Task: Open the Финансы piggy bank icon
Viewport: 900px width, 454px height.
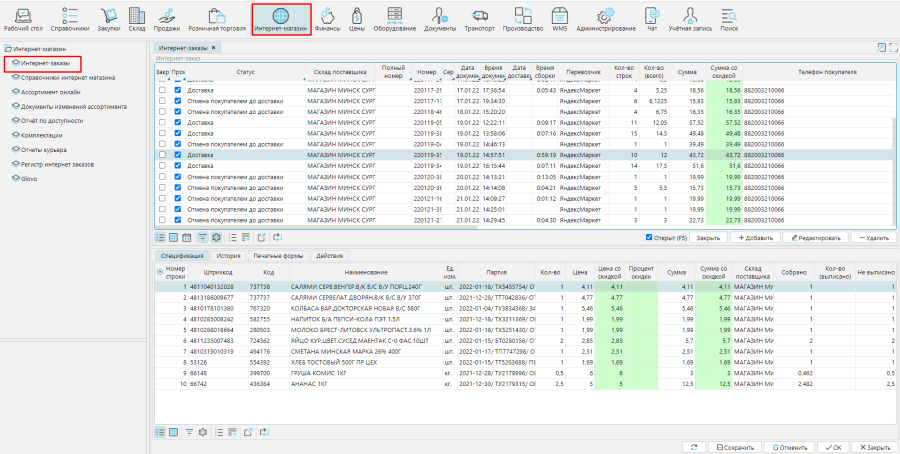Action: (327, 16)
